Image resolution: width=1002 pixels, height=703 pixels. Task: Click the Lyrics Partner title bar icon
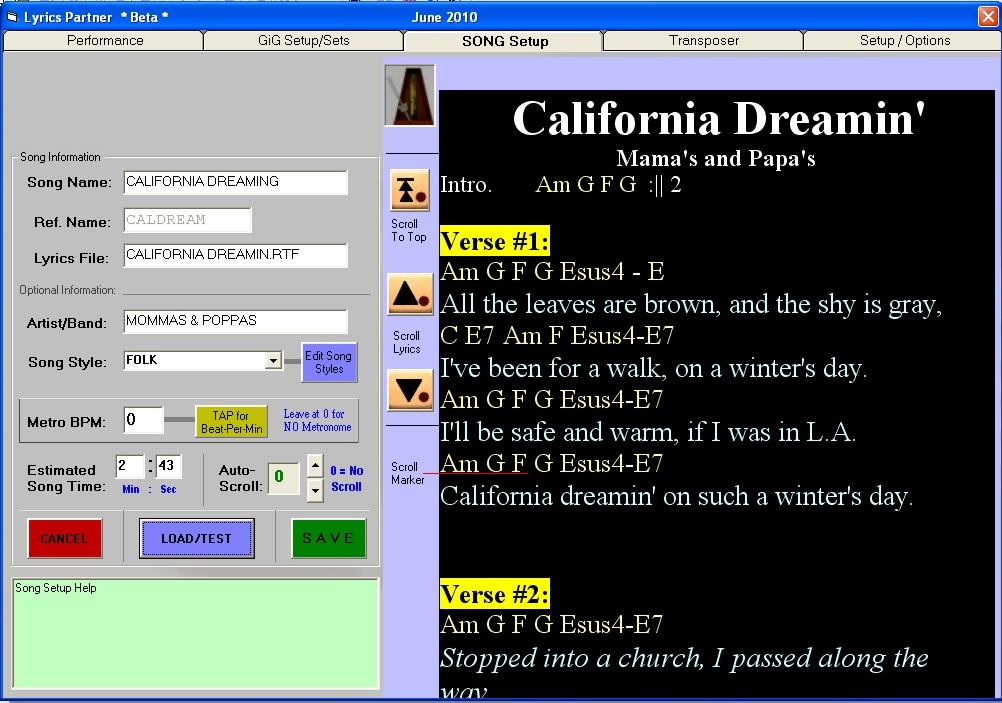click(12, 17)
